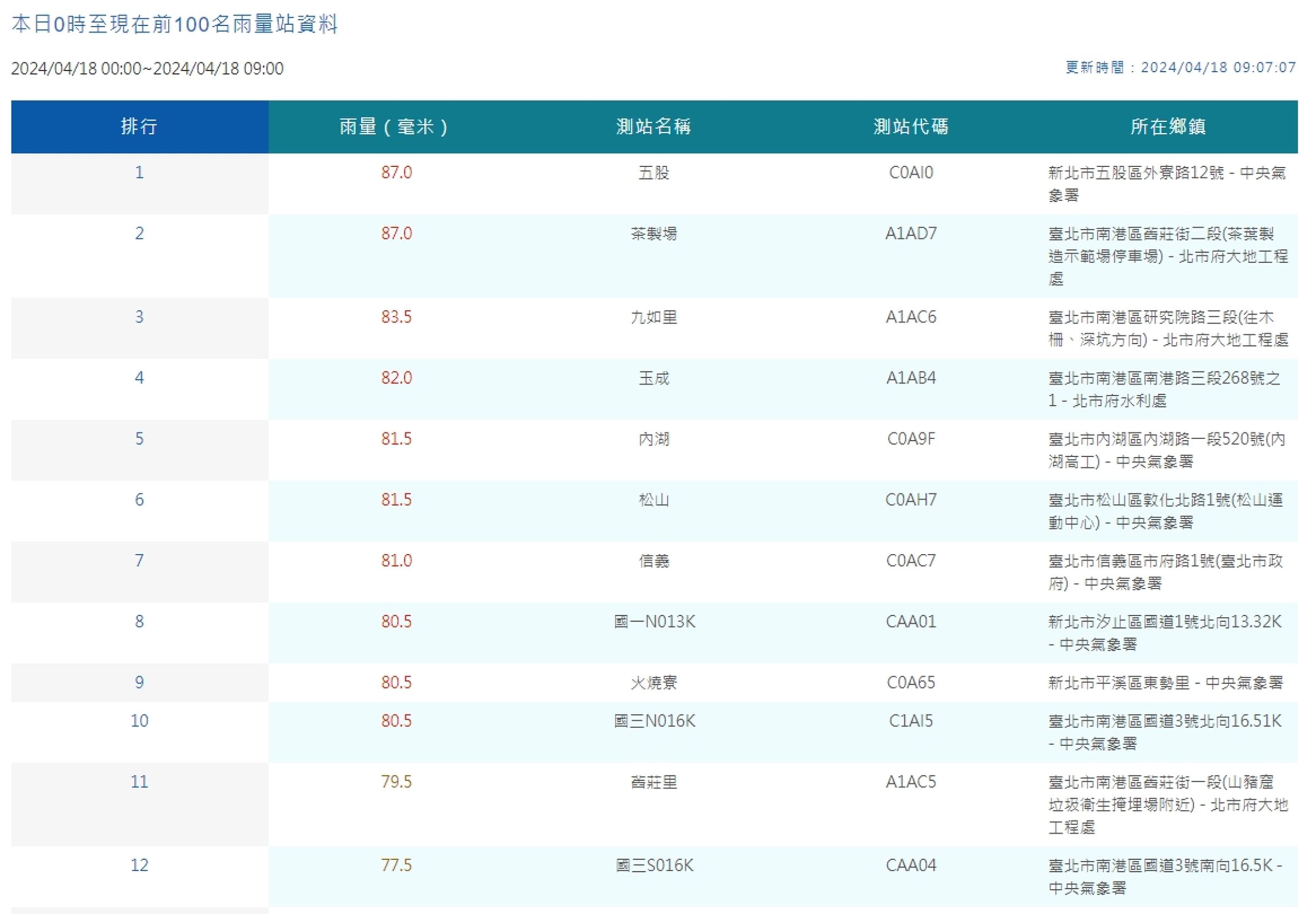Click station code A1AD7
Image resolution: width=1316 pixels, height=914 pixels.
click(911, 234)
